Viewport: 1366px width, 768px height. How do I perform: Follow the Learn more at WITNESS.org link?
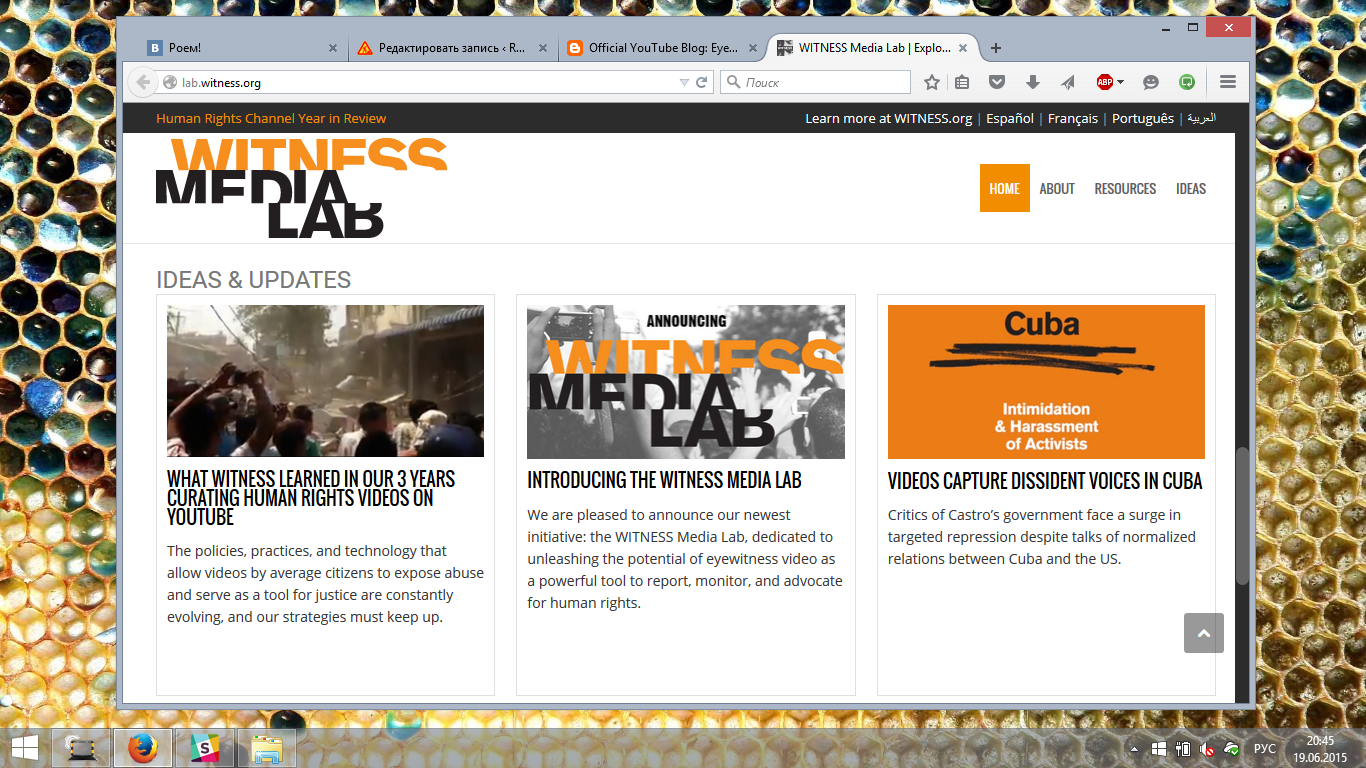[x=889, y=118]
